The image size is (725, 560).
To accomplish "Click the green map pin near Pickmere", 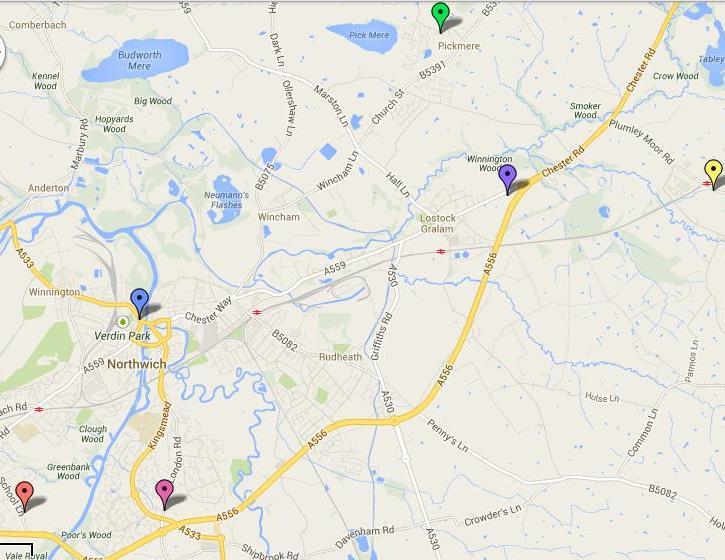I will [x=440, y=17].
